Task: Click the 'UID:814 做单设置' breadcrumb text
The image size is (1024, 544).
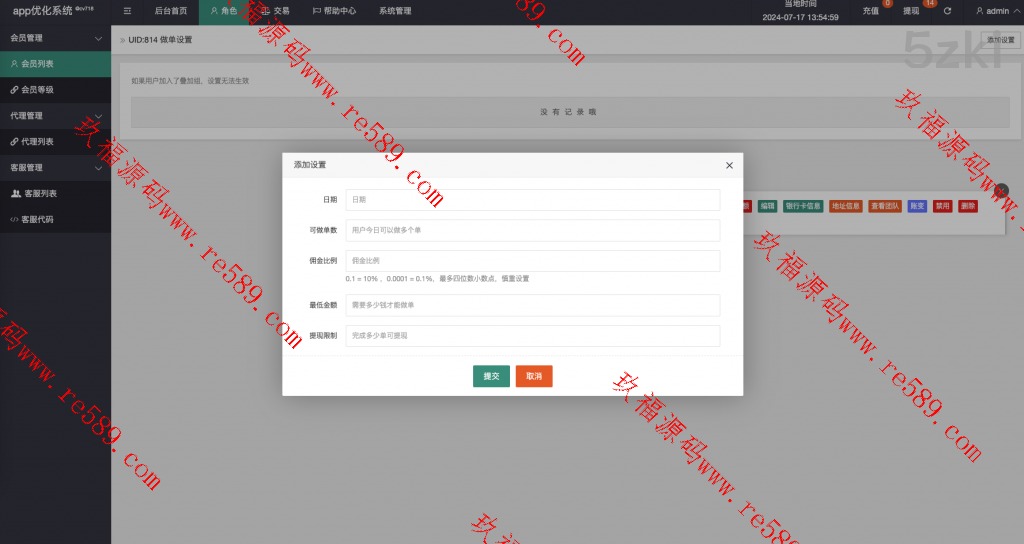Action: (160, 40)
